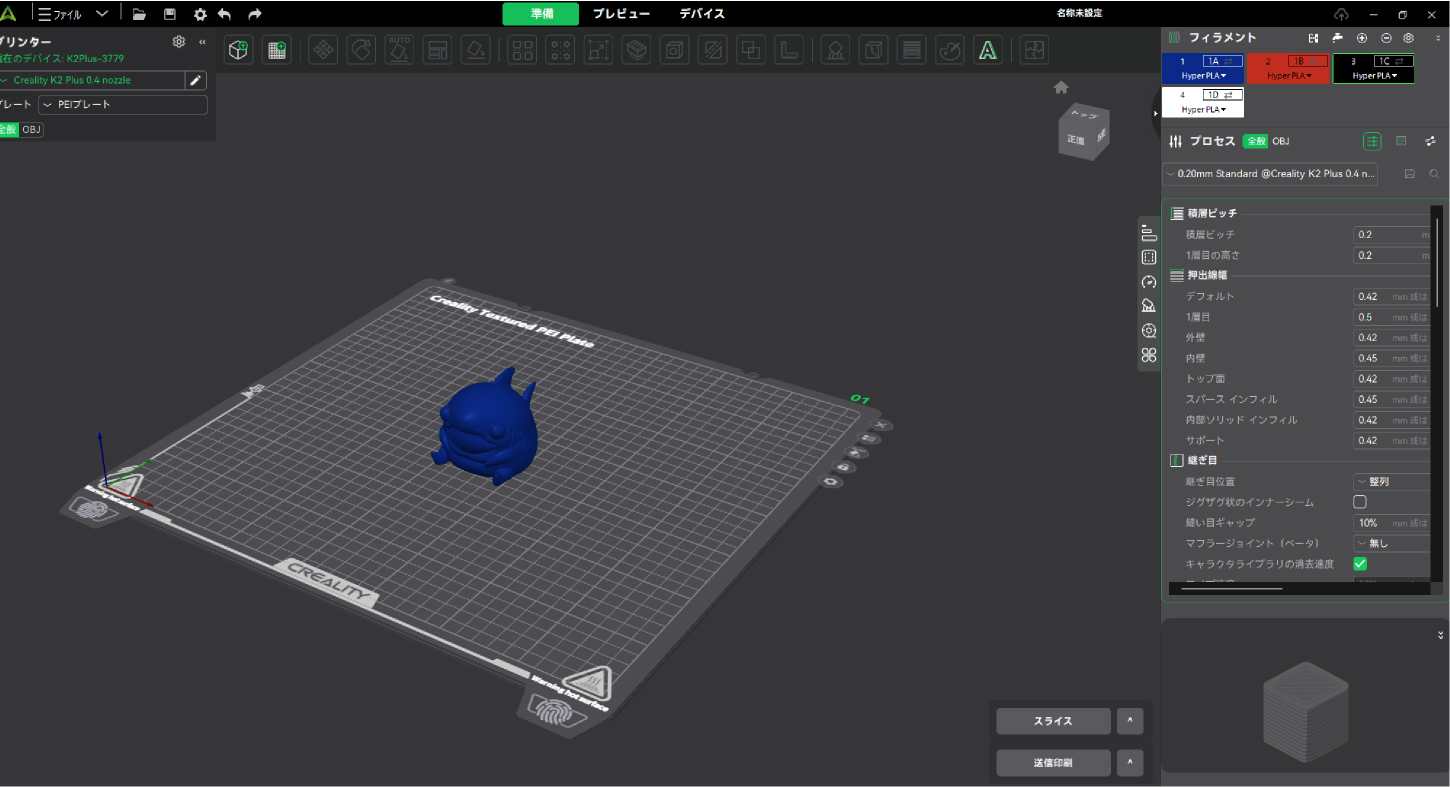Open the PEIプレート plate type dropdown
The image size is (1450, 787).
pyautogui.click(x=123, y=105)
